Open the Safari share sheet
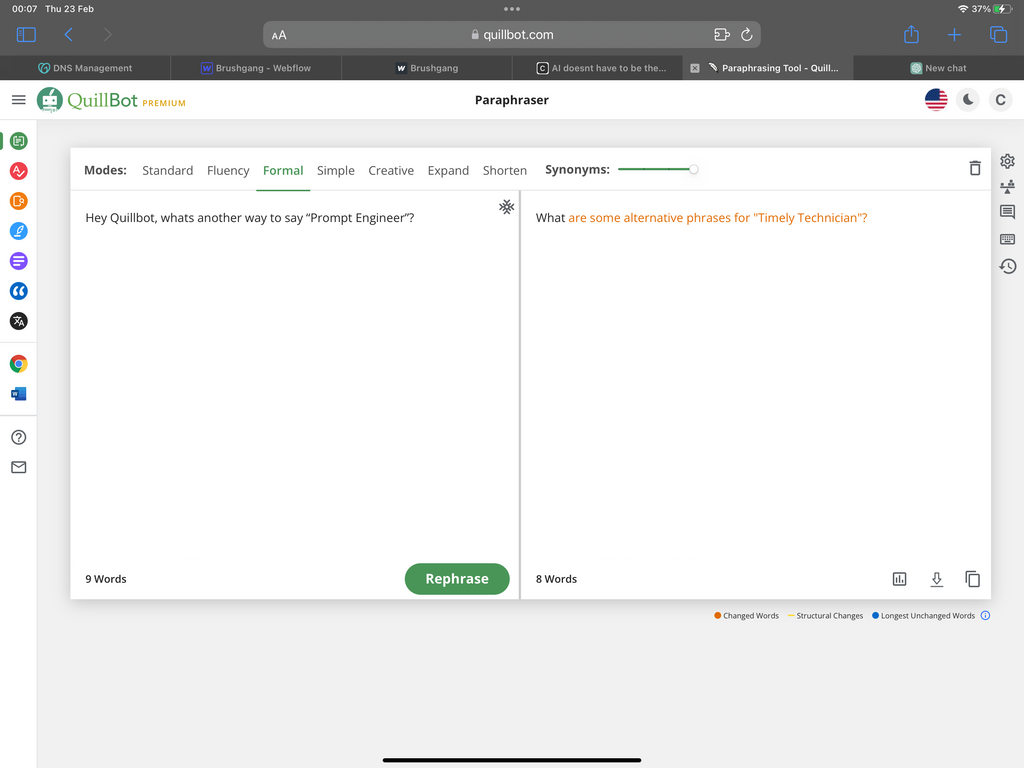Image resolution: width=1024 pixels, height=768 pixels. pyautogui.click(x=911, y=34)
